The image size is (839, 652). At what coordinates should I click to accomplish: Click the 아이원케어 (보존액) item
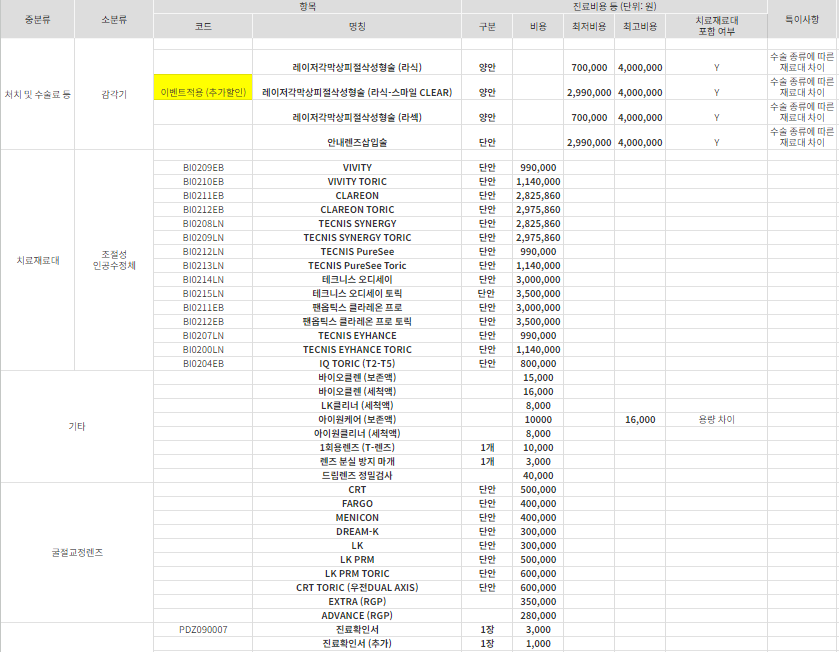pos(357,419)
